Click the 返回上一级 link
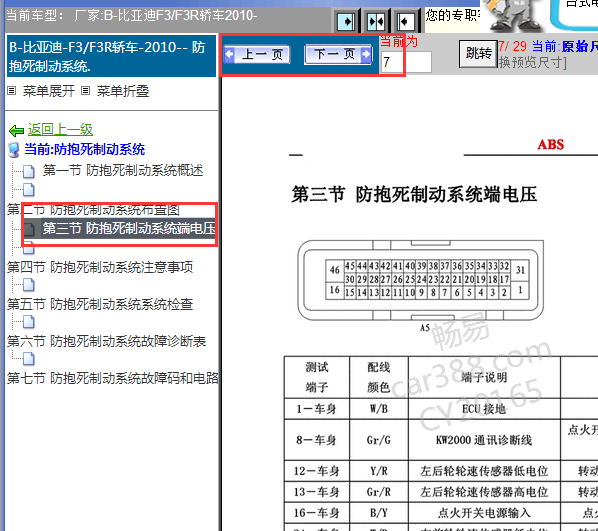Viewport: 598px width, 531px height. click(60, 130)
